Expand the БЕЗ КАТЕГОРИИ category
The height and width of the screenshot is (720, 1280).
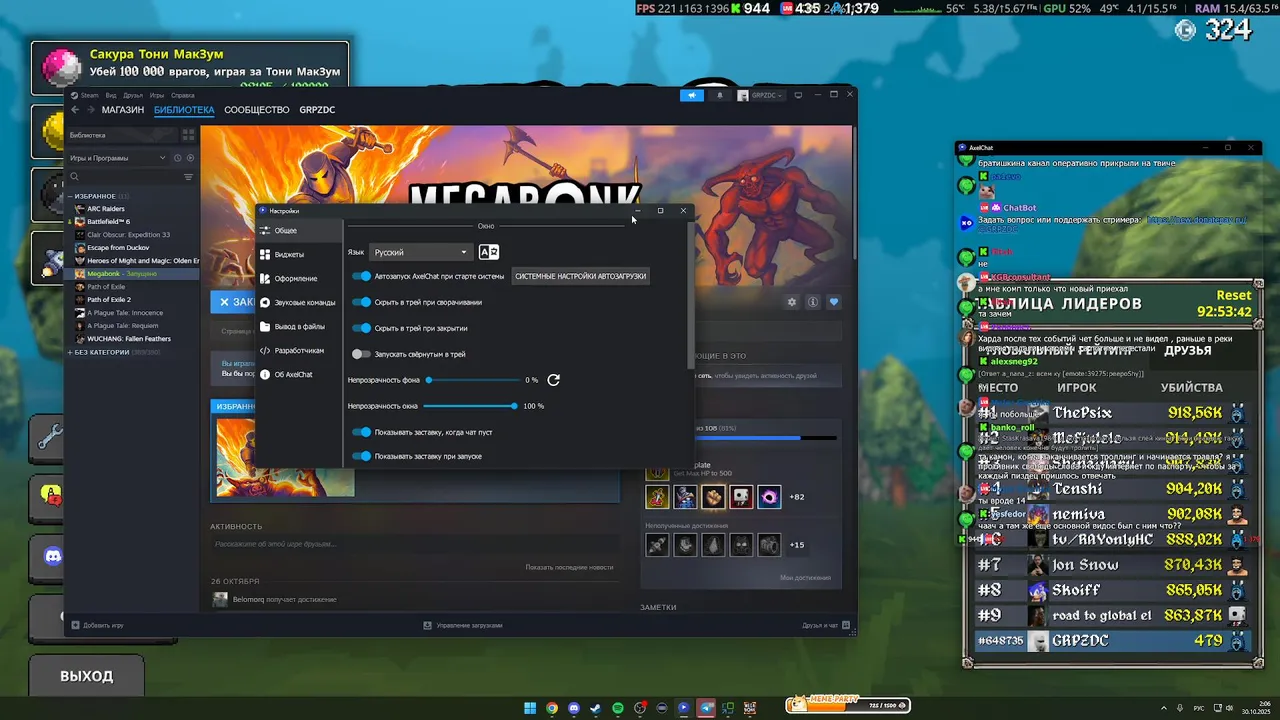[x=71, y=352]
